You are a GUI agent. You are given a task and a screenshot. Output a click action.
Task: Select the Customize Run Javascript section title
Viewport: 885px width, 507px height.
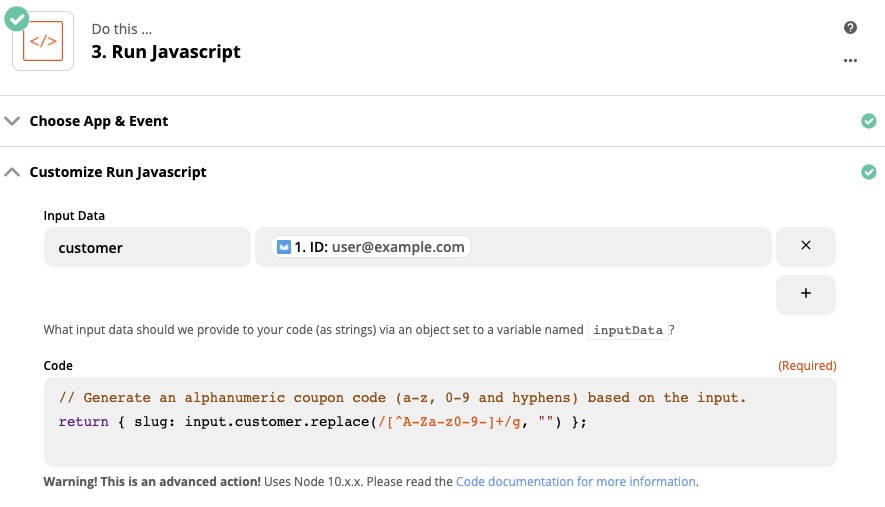118,172
